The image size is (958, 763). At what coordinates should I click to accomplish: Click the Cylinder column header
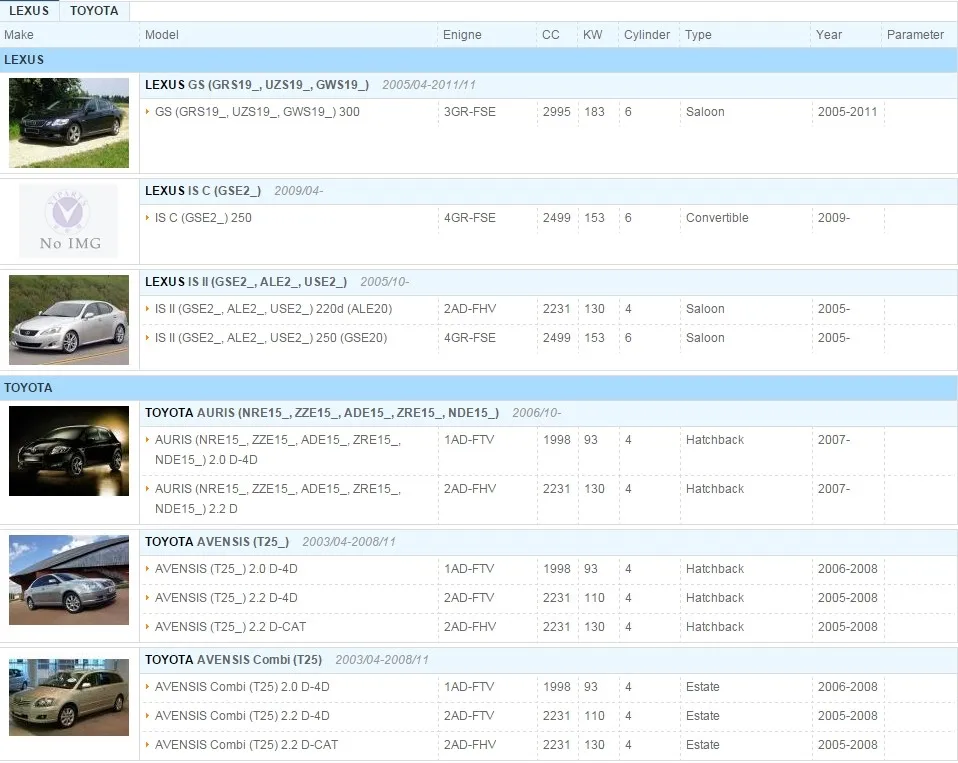[647, 35]
